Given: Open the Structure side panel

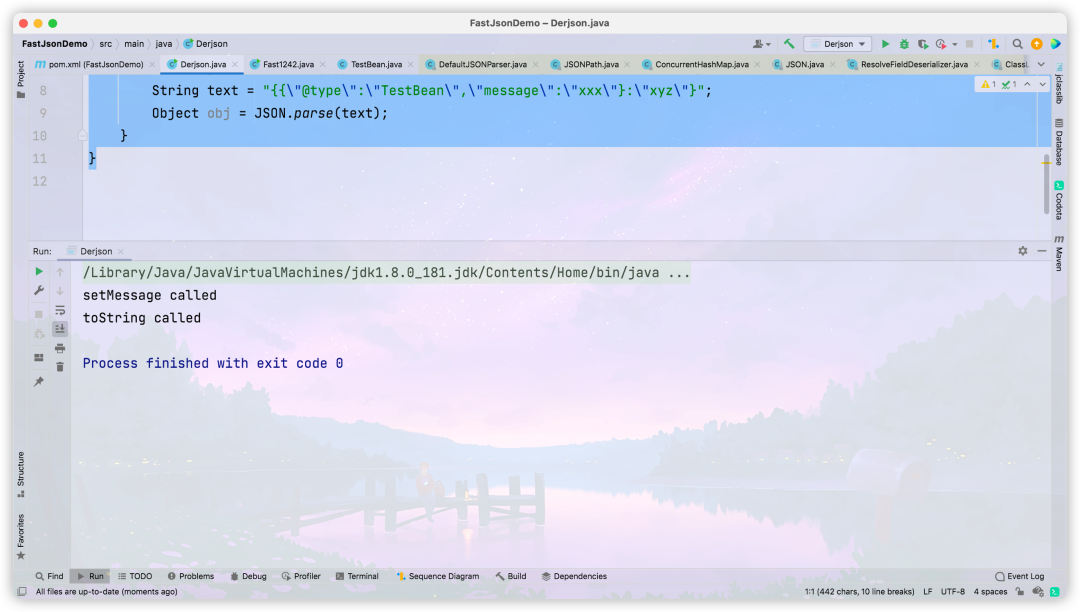Looking at the screenshot, I should 21,474.
